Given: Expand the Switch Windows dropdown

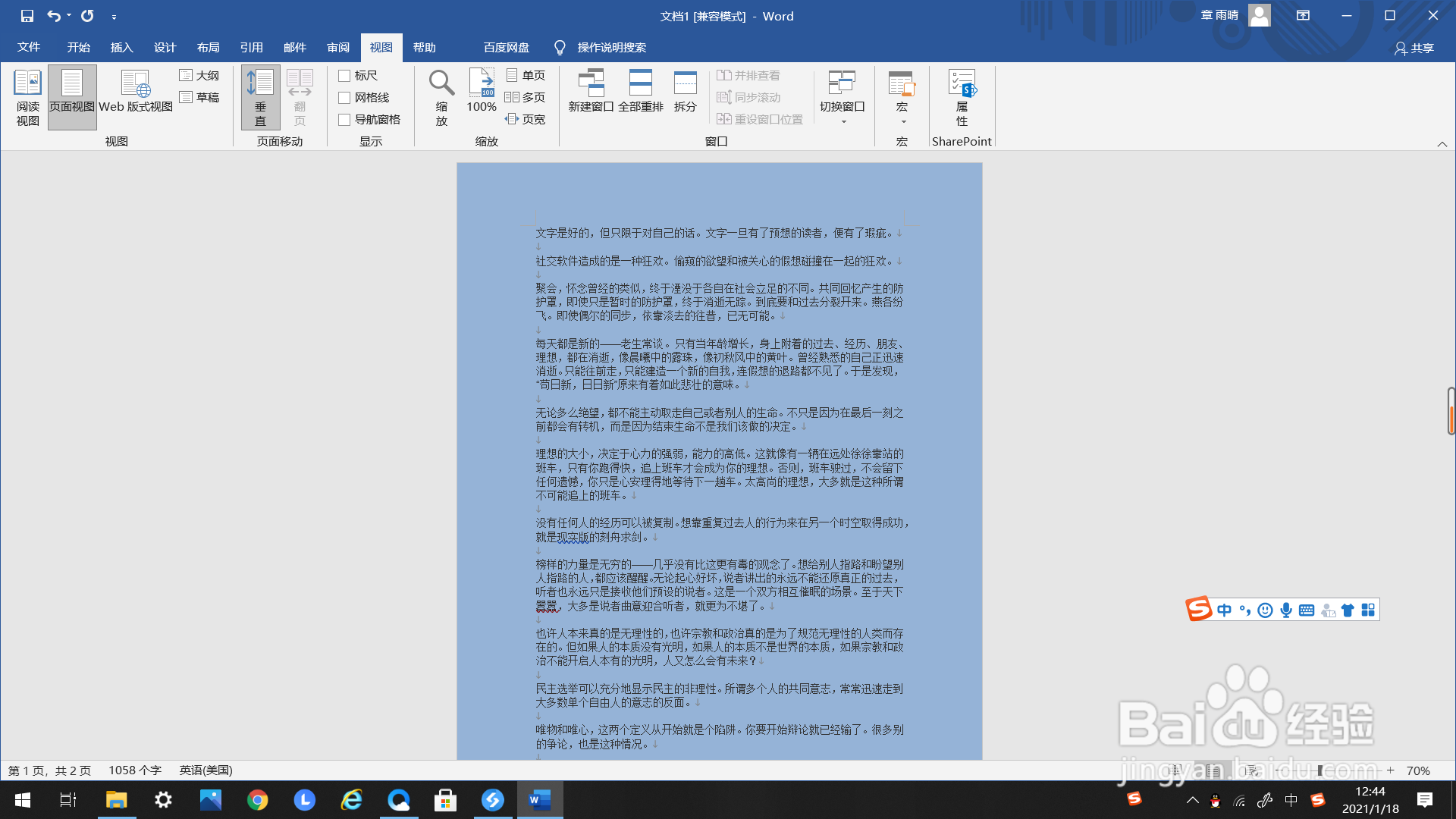Looking at the screenshot, I should click(843, 121).
